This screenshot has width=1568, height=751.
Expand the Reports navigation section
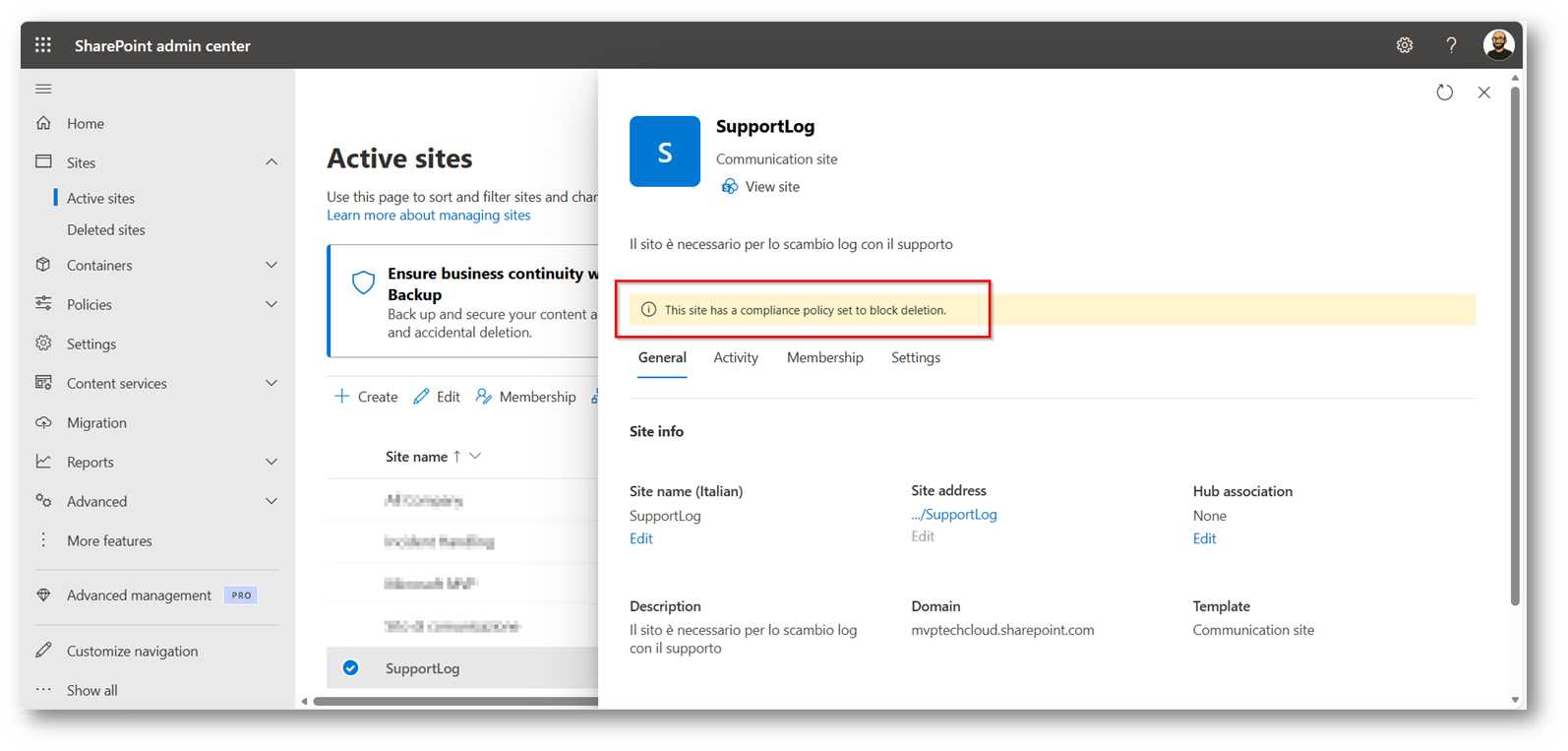pos(271,462)
